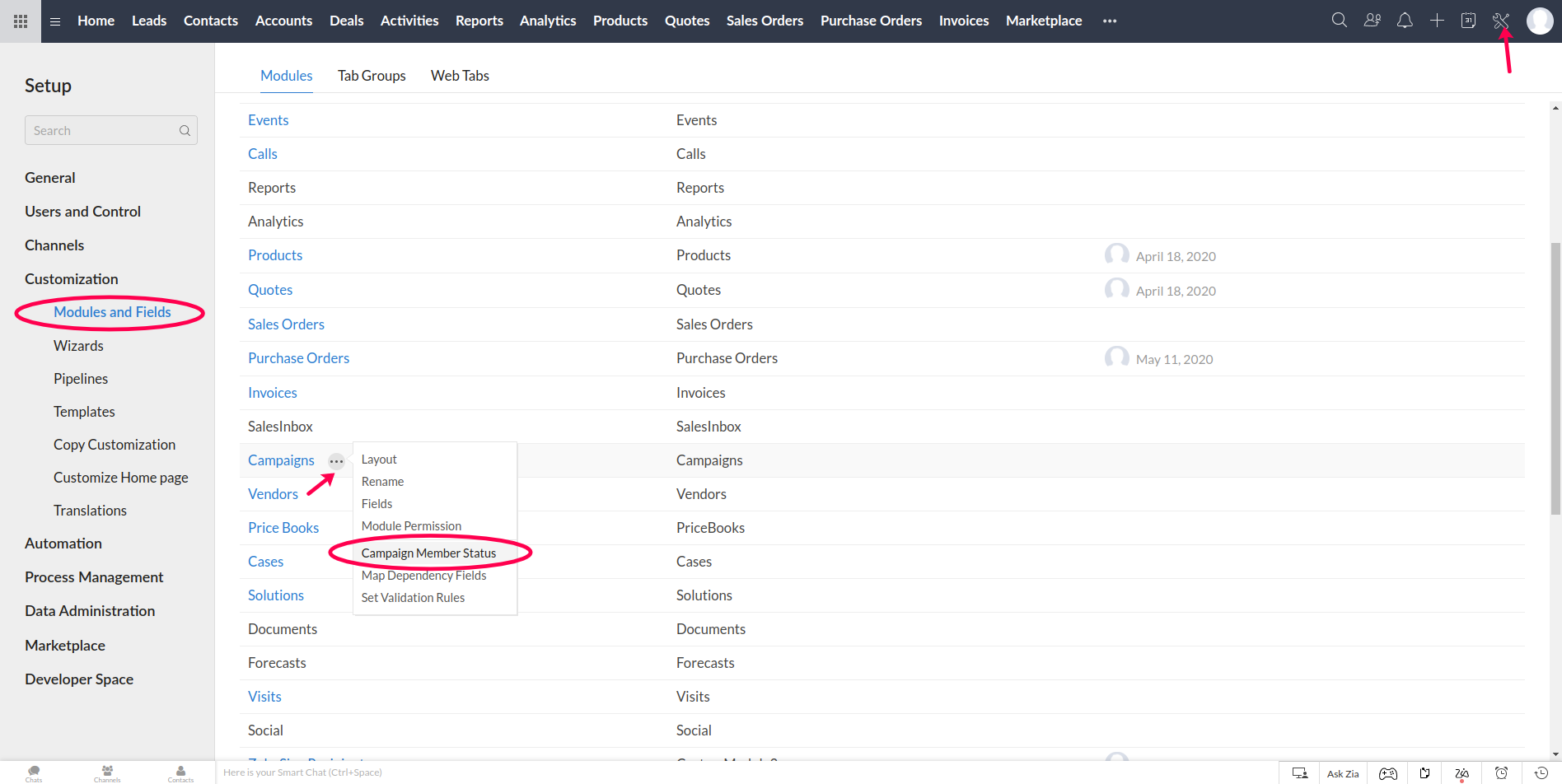The height and width of the screenshot is (784, 1562).
Task: Click the avatar beside Quotes modified date
Action: coord(1116,289)
